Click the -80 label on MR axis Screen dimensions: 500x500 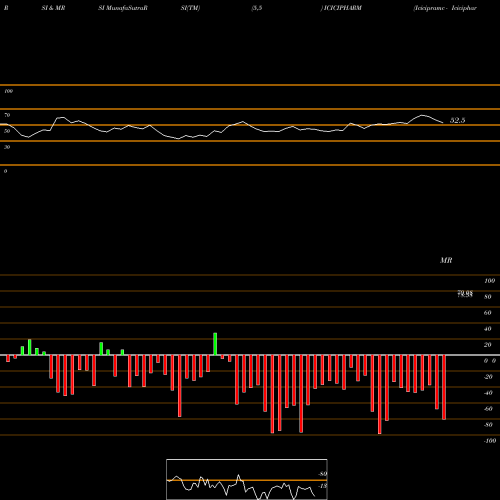(x=488, y=425)
